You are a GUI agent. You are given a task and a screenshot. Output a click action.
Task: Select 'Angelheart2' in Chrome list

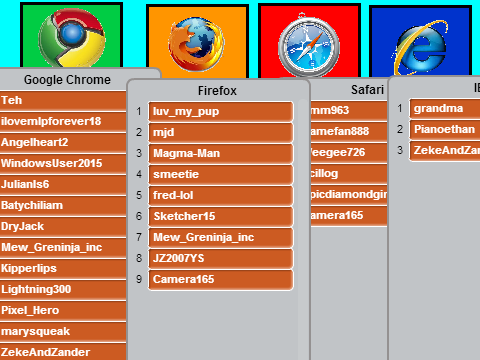63,143
